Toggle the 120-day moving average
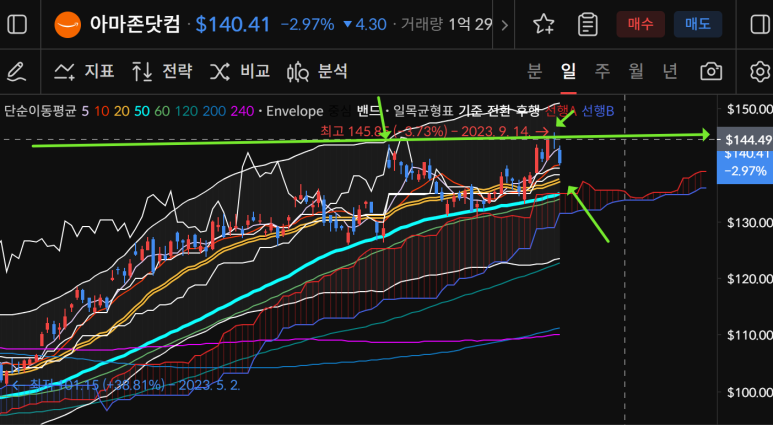 pyautogui.click(x=185, y=111)
